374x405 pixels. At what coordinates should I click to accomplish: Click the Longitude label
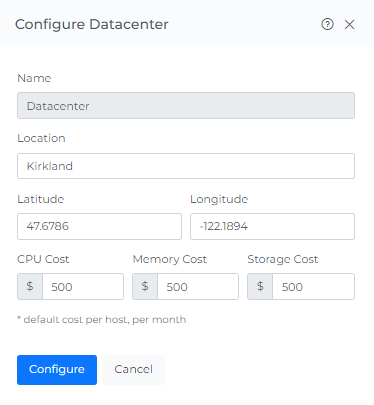pos(219,199)
